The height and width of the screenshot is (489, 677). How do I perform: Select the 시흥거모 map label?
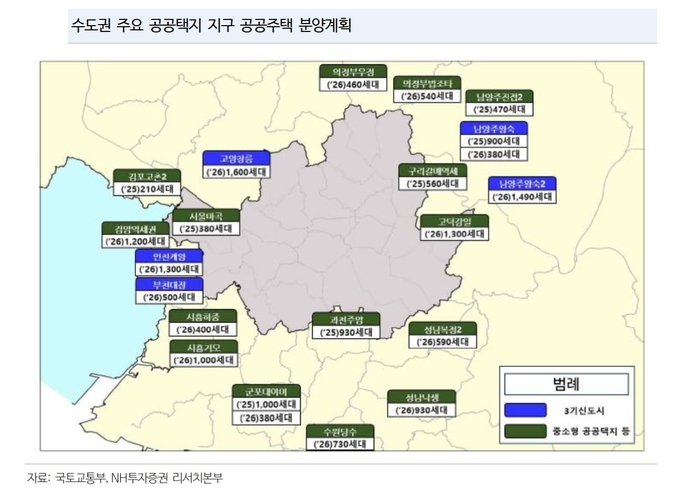click(x=205, y=346)
